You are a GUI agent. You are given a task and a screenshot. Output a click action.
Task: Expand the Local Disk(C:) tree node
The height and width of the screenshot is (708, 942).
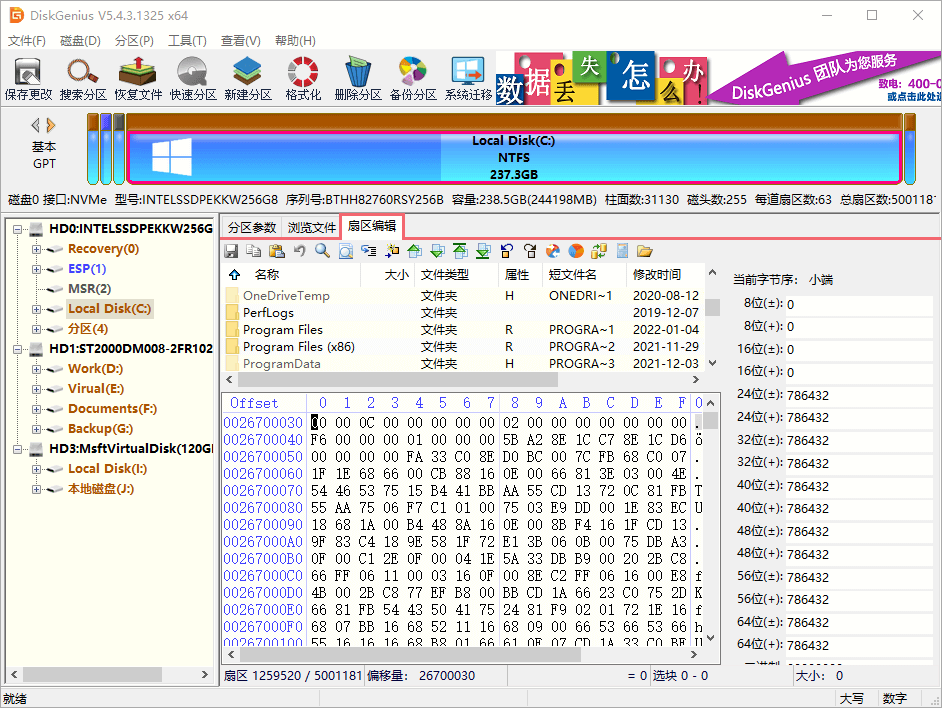tap(36, 309)
